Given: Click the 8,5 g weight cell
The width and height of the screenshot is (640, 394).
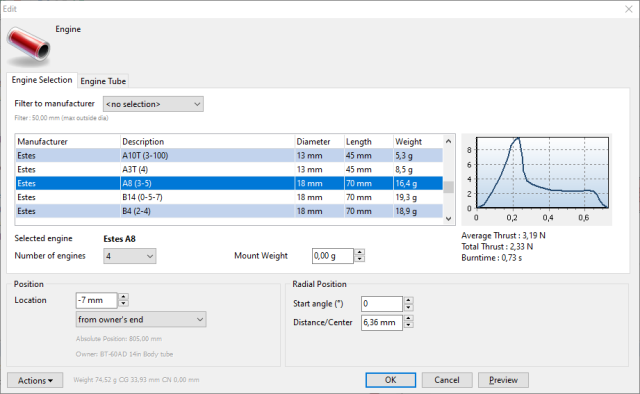Looking at the screenshot, I should click(x=418, y=169).
